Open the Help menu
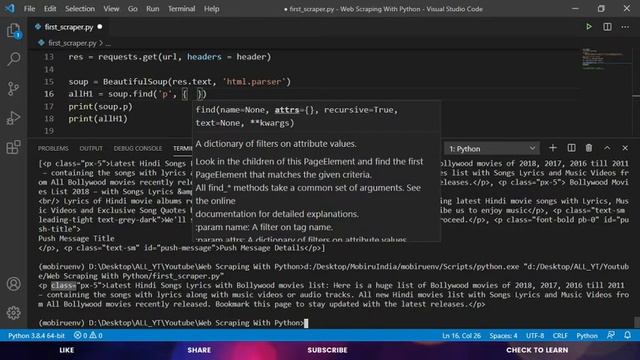 pyautogui.click(x=211, y=9)
